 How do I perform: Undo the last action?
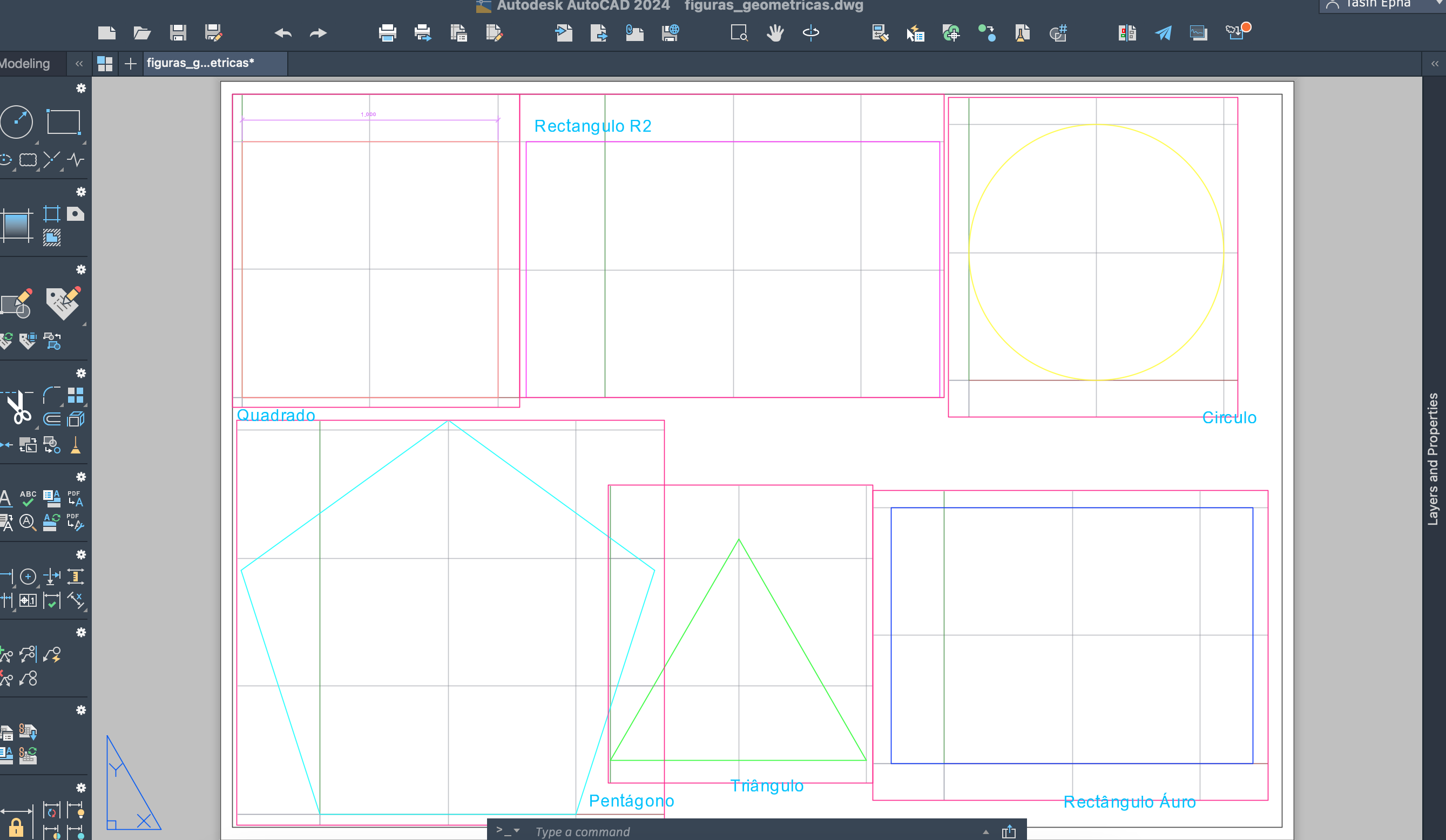coord(283,33)
